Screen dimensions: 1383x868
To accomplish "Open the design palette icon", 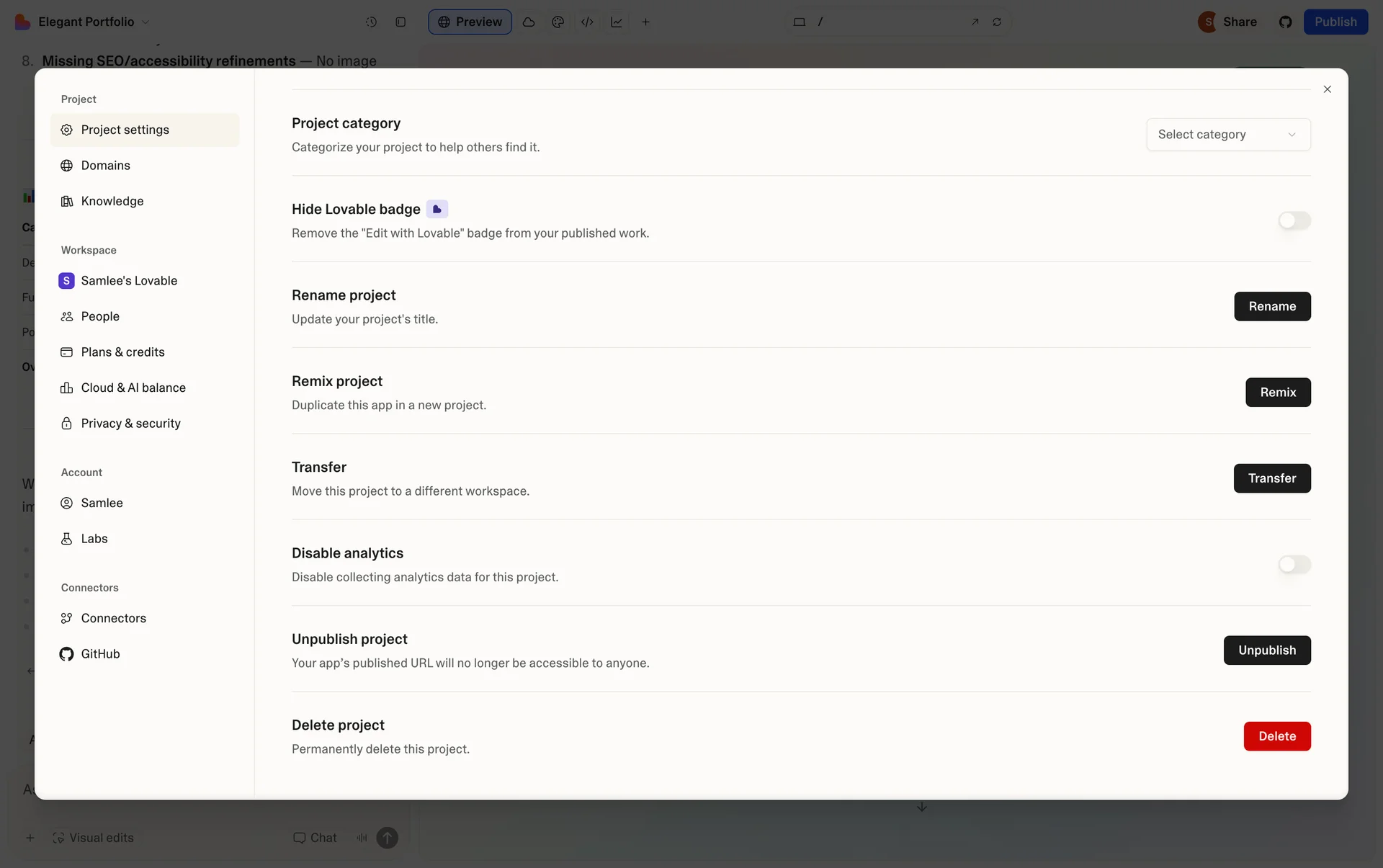I will pos(558,22).
